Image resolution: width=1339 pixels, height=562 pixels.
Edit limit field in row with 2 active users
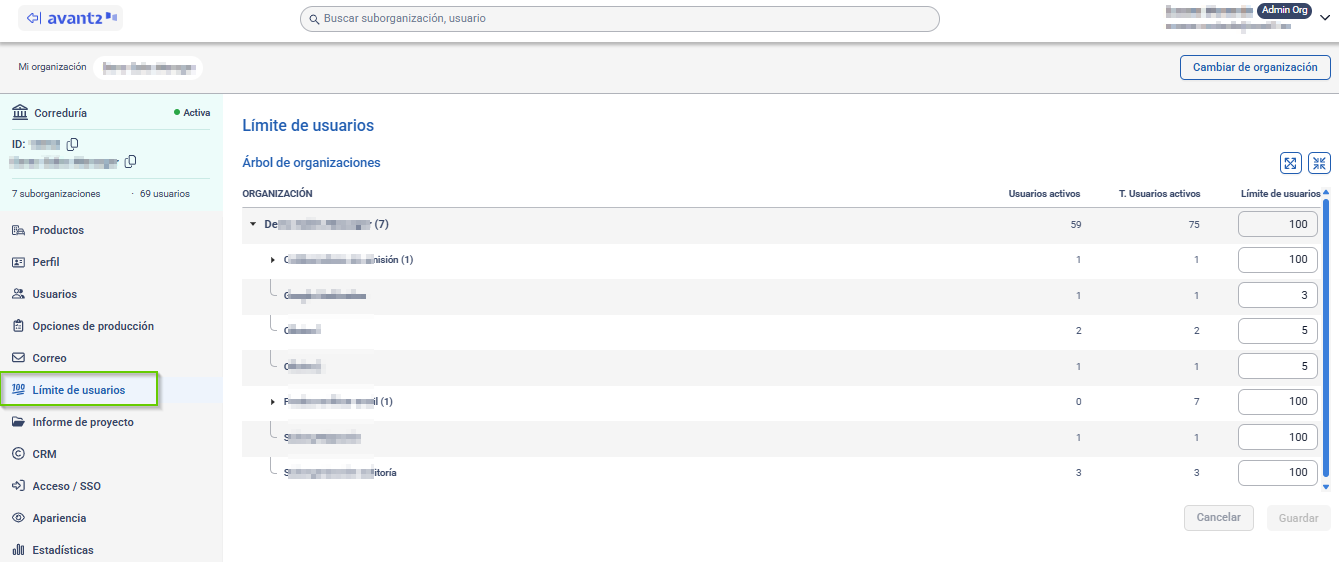(x=1278, y=331)
